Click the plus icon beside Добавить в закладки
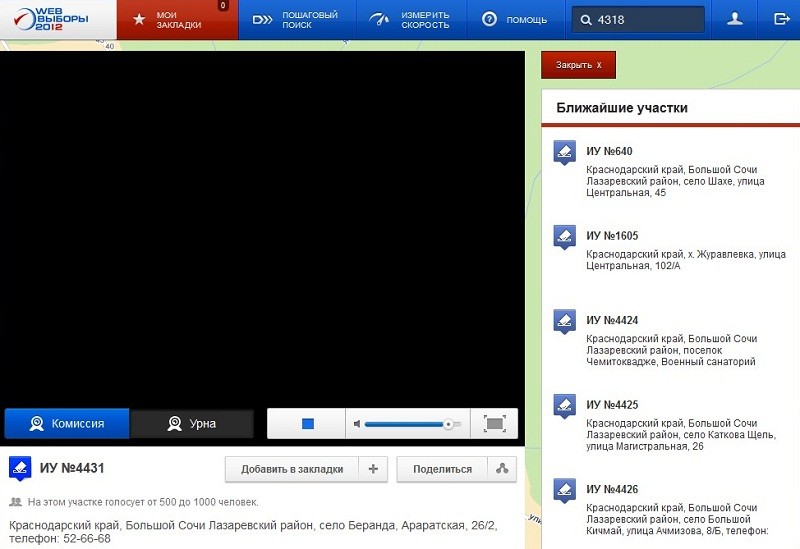The height and width of the screenshot is (549, 800). tap(372, 469)
